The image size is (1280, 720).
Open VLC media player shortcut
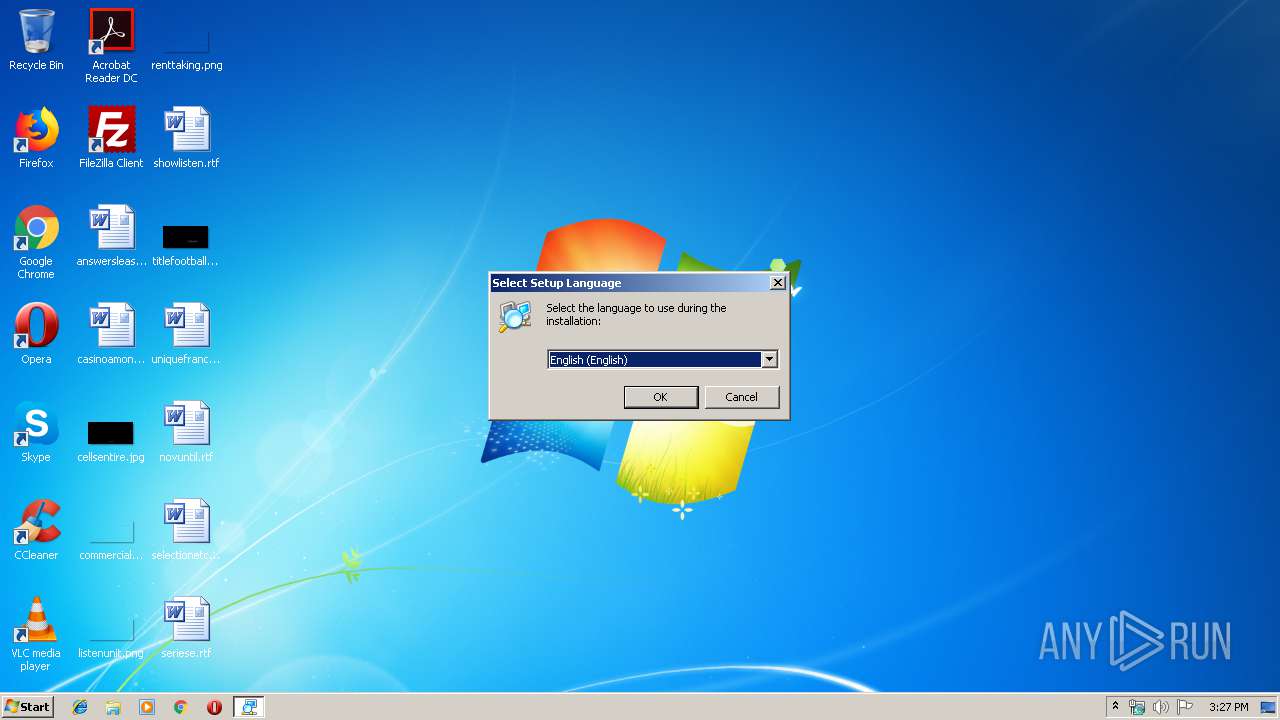[x=36, y=634]
